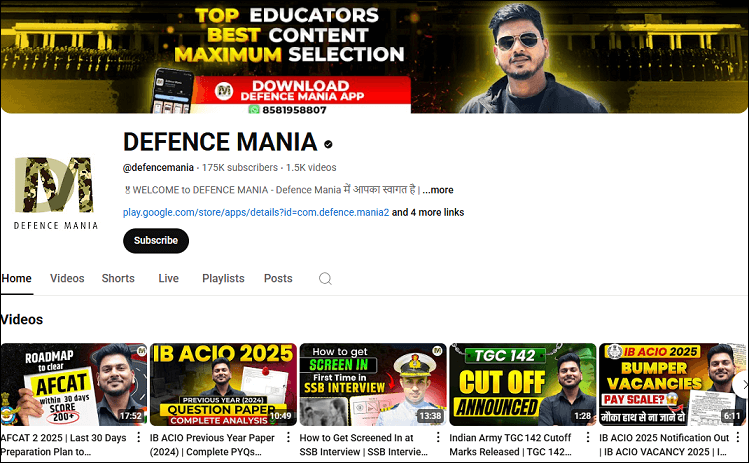The width and height of the screenshot is (749, 463).
Task: Switch to the Home tab
Action: tap(17, 279)
